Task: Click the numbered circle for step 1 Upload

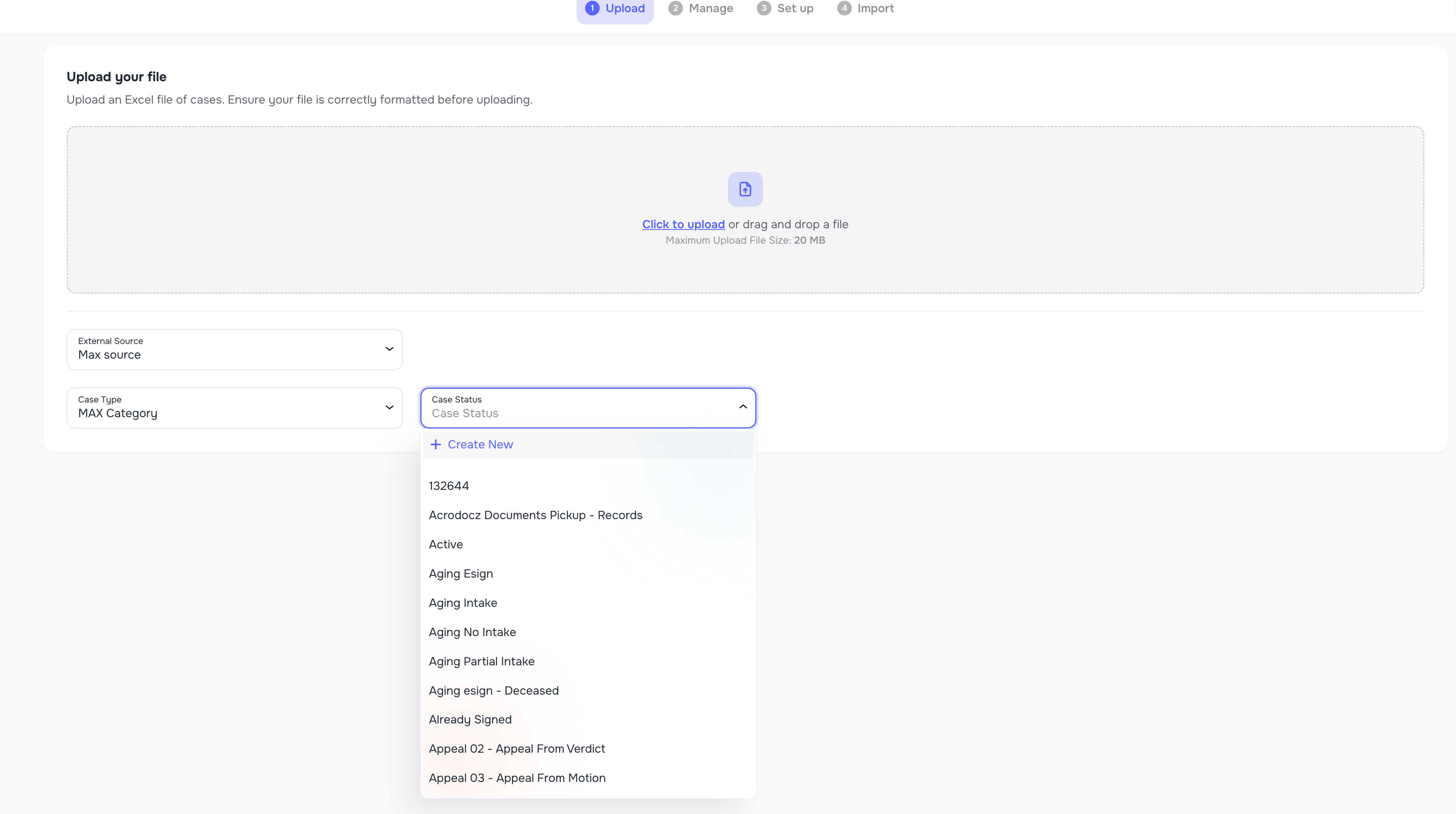Action: [x=592, y=8]
